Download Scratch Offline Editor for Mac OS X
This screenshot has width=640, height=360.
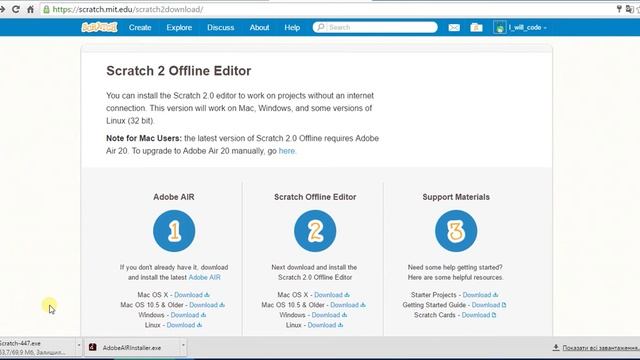point(332,295)
